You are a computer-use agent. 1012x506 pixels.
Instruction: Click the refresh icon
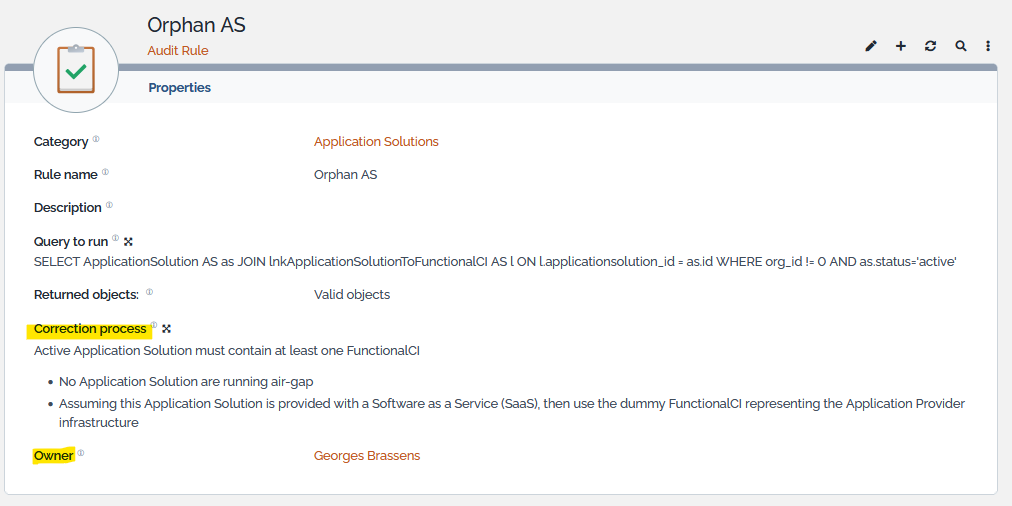coord(931,46)
